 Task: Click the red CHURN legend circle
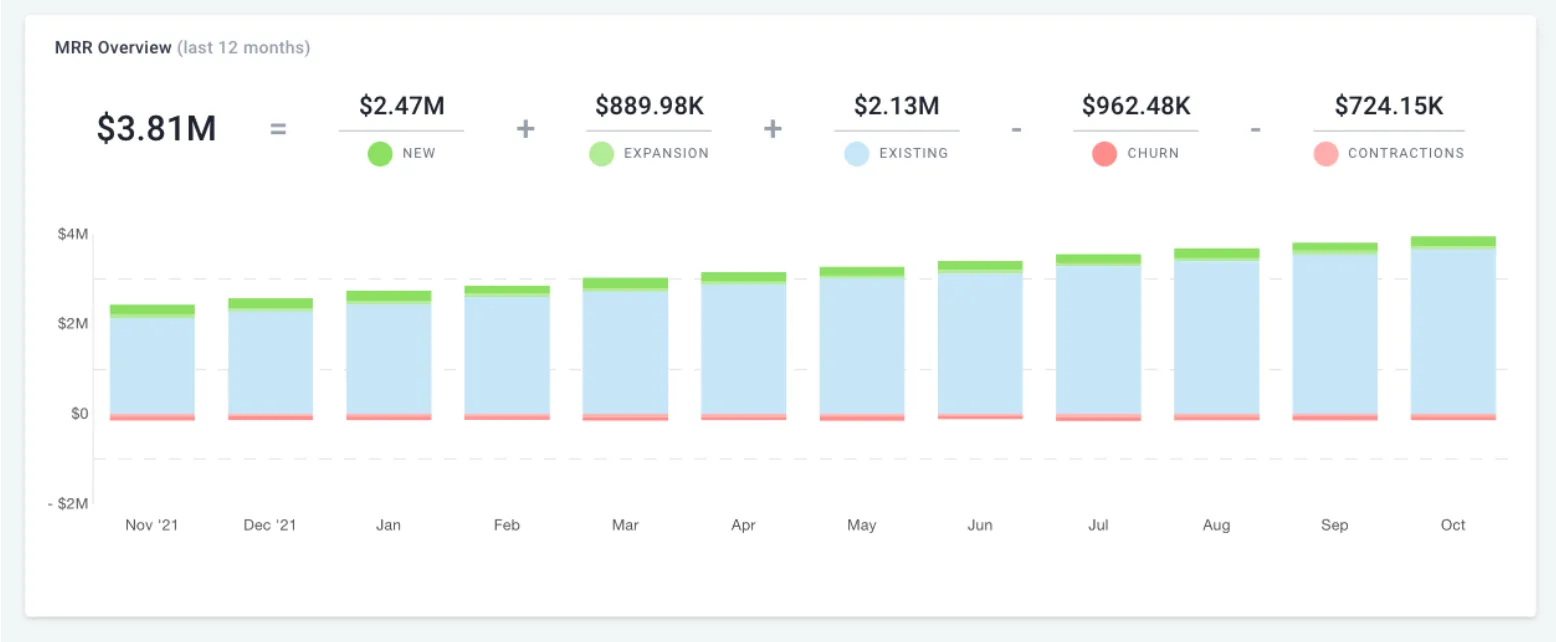click(x=1104, y=154)
